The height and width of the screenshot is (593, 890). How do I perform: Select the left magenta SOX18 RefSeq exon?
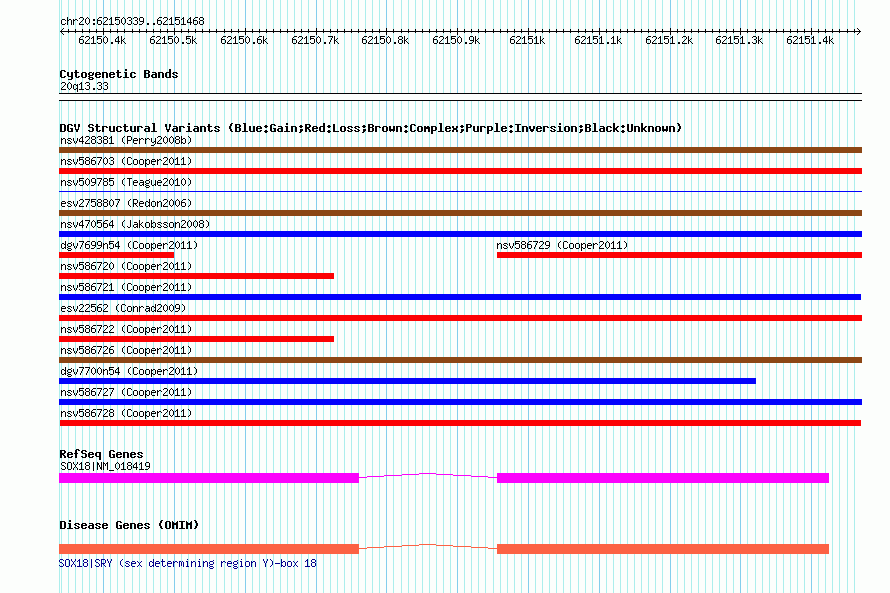tap(209, 478)
